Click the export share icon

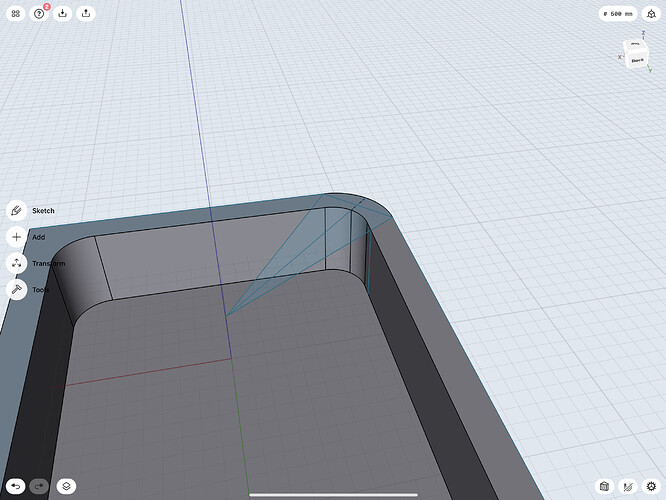(86, 14)
